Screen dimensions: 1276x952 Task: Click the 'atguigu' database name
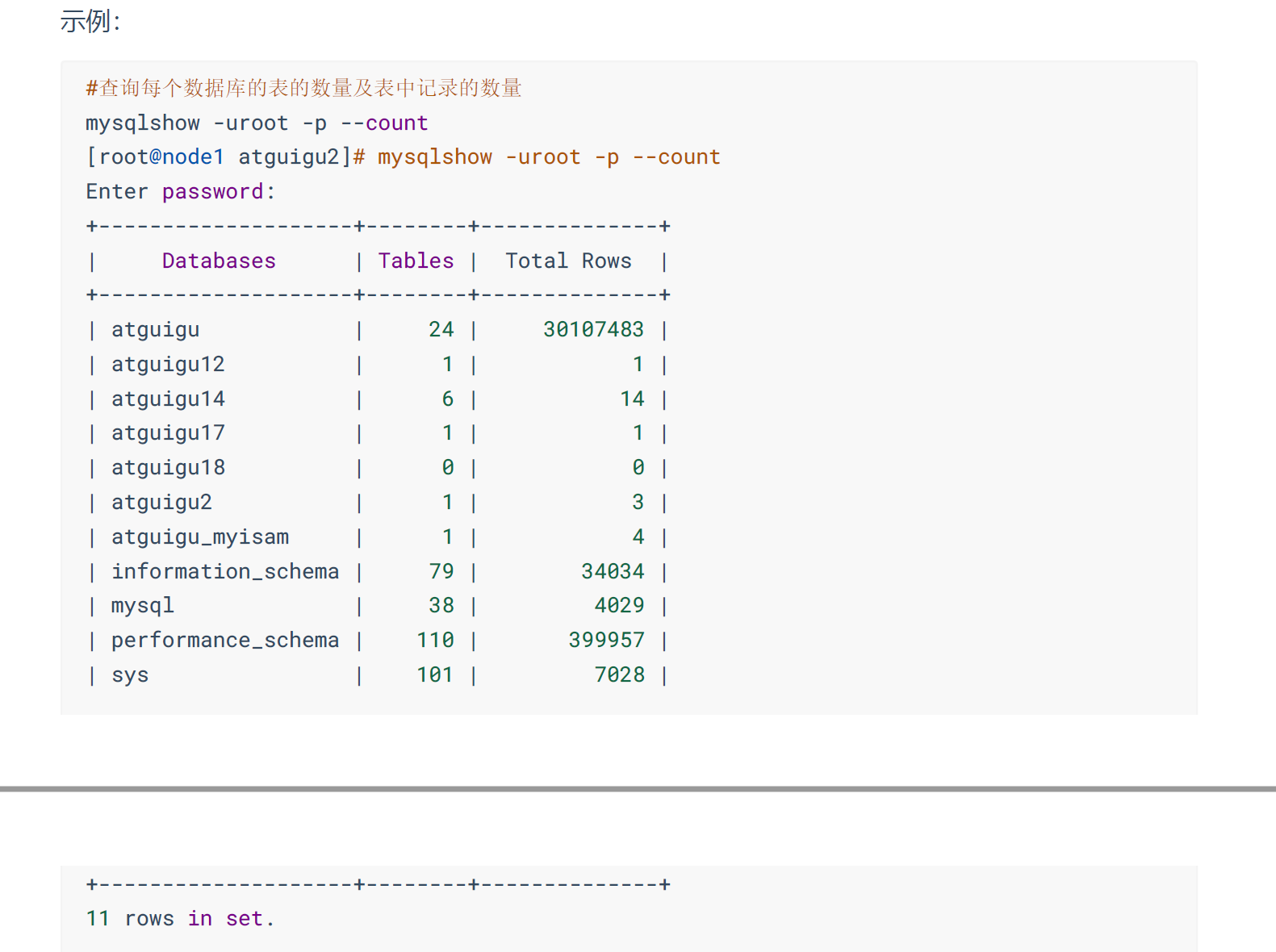155,329
